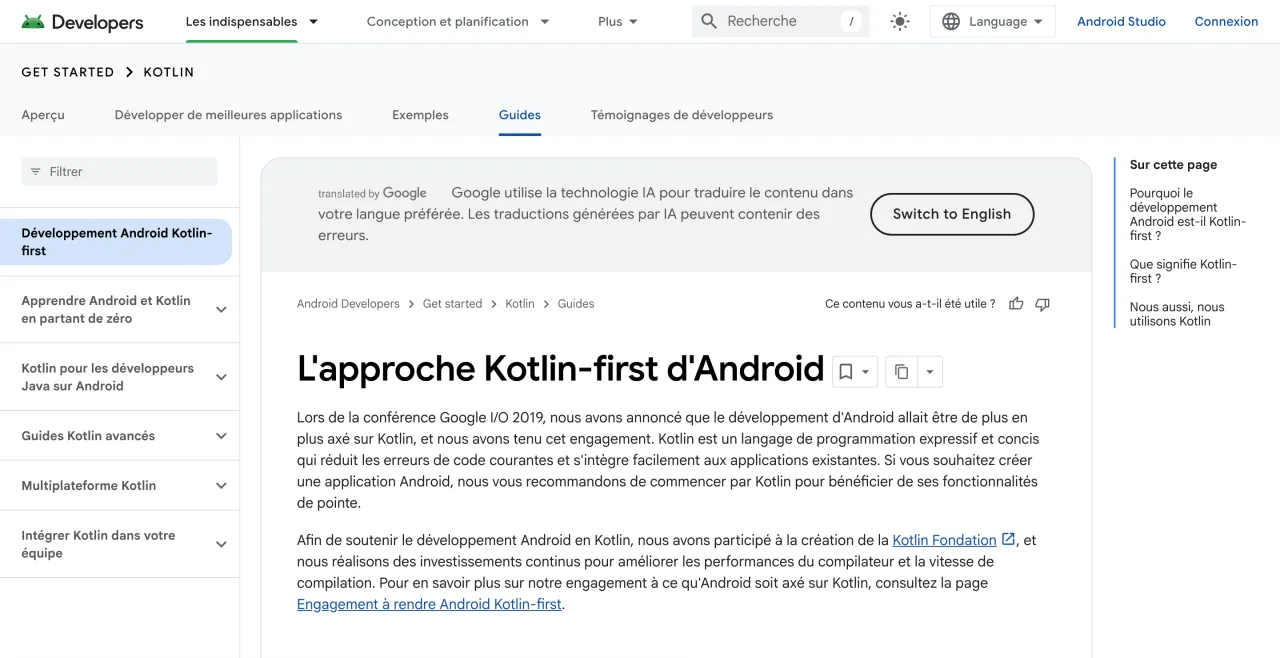This screenshot has width=1280, height=658.
Task: Open the bookmark dropdown arrow
Action: tap(866, 372)
